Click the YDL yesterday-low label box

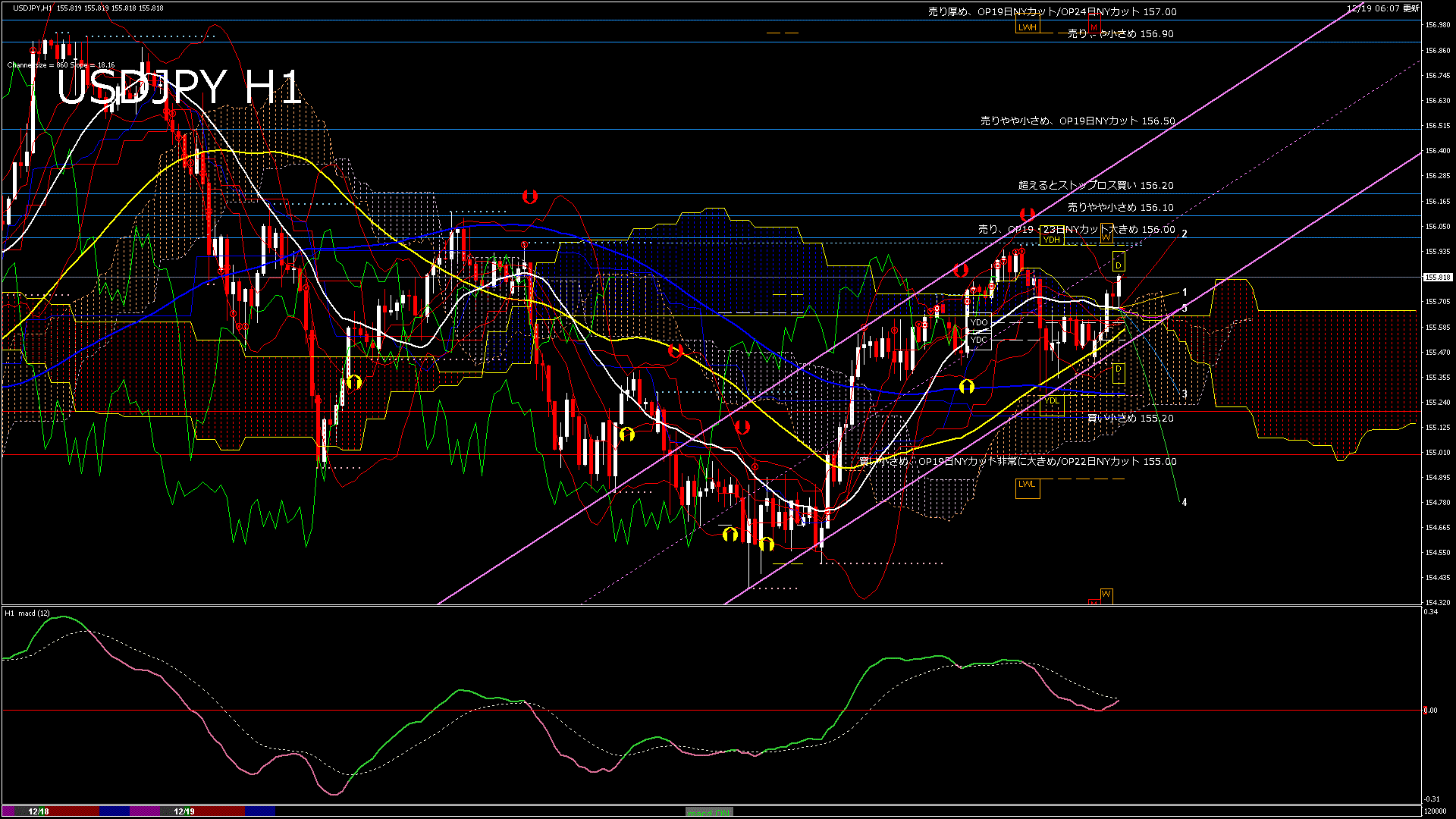tap(1051, 400)
